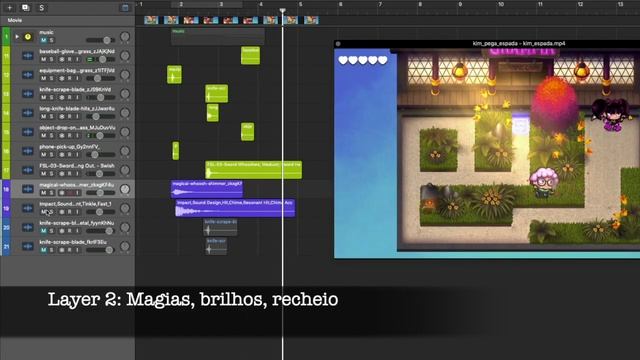Click bar 12 on the timeline ruler
640x360 pixels.
pyautogui.click(x=580, y=4)
